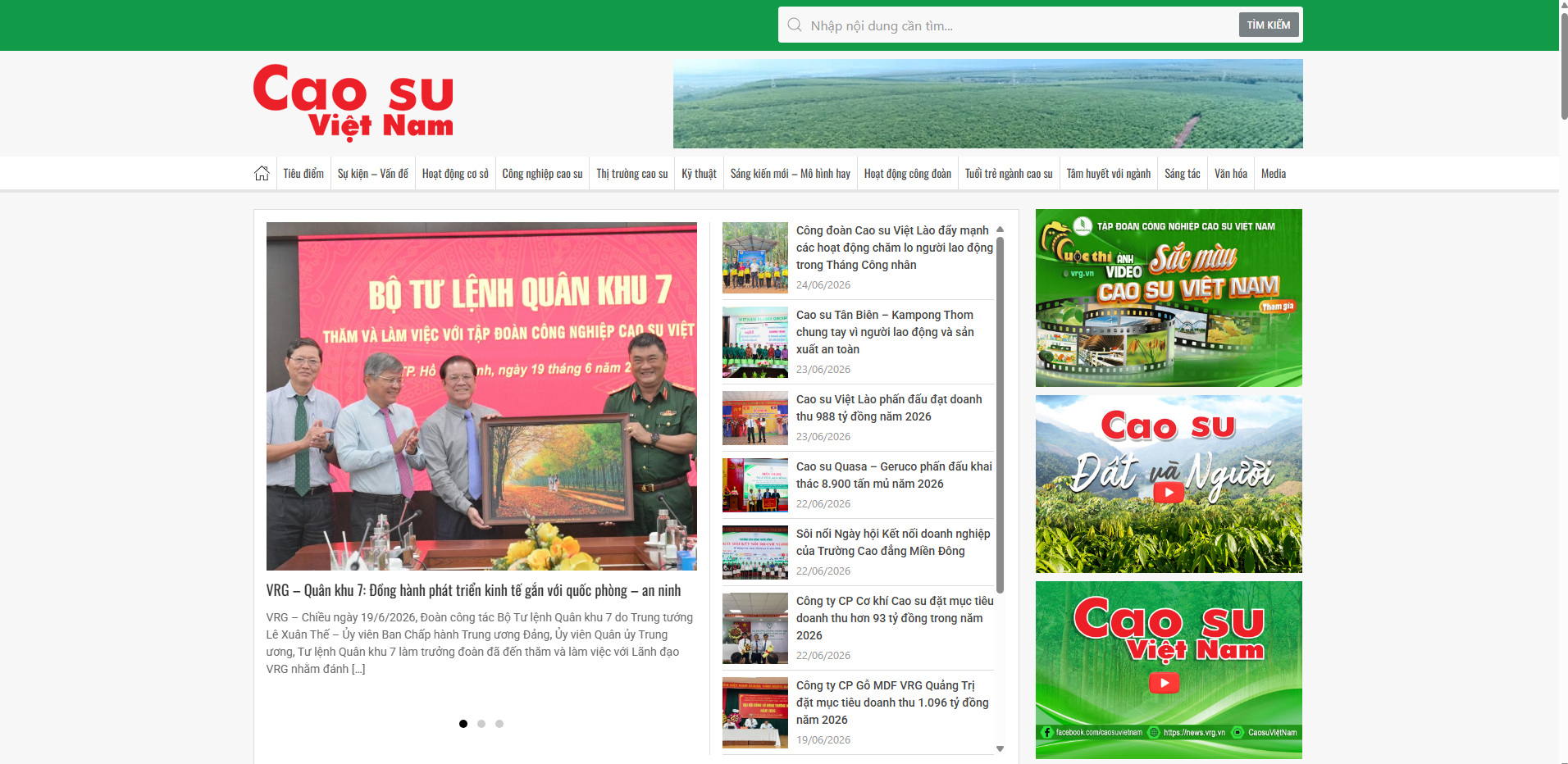
Task: Open the Kỹ thuật menu
Action: pyautogui.click(x=699, y=174)
